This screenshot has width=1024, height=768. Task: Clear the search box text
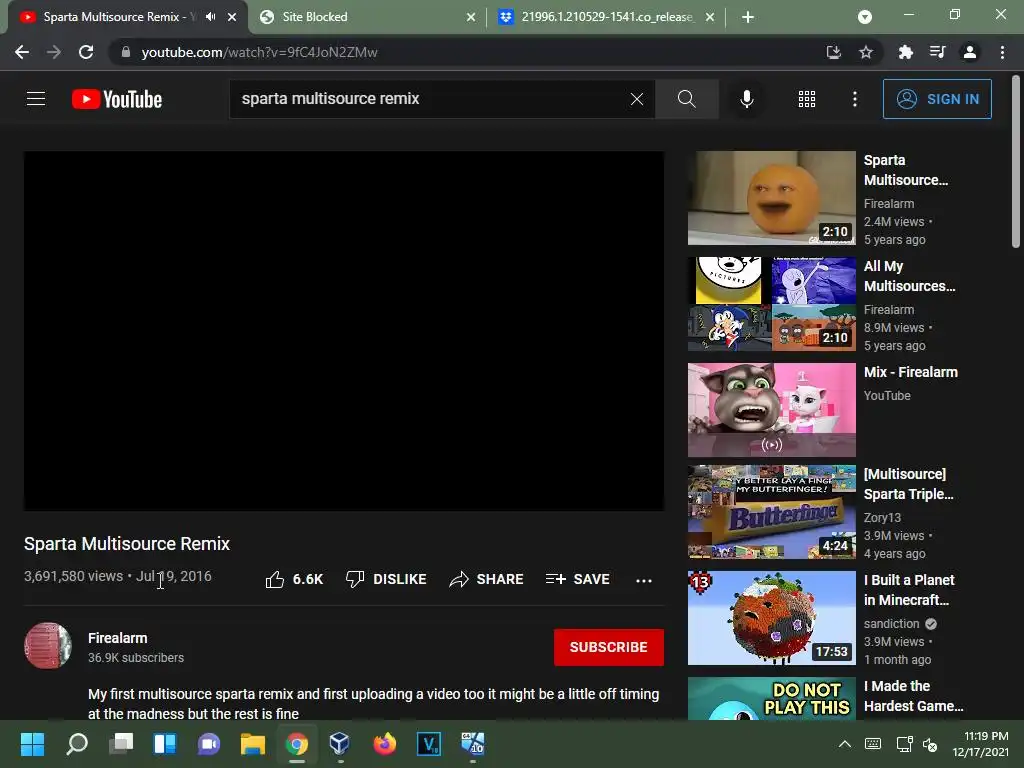[637, 99]
